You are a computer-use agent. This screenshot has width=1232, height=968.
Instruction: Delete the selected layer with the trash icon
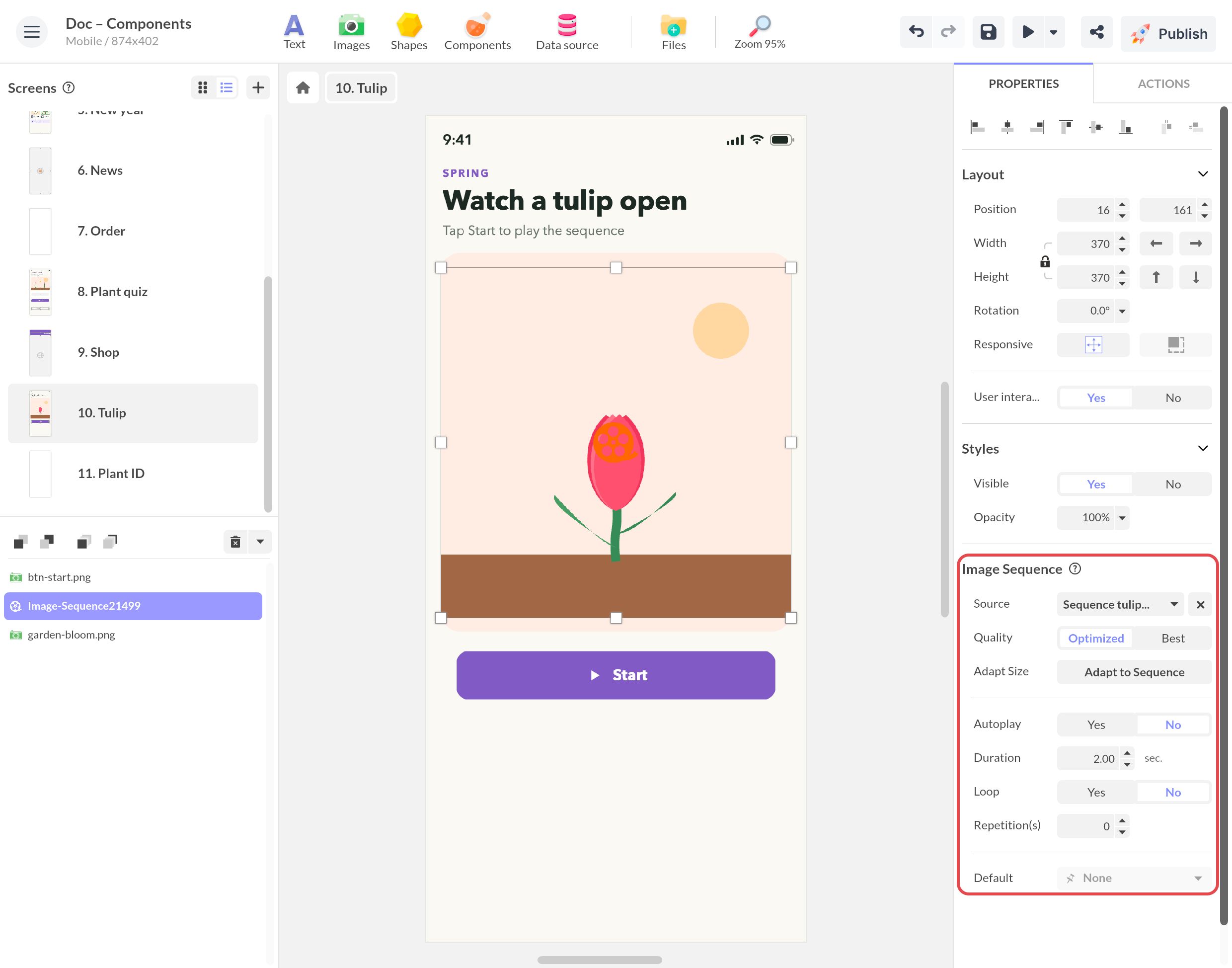click(235, 542)
